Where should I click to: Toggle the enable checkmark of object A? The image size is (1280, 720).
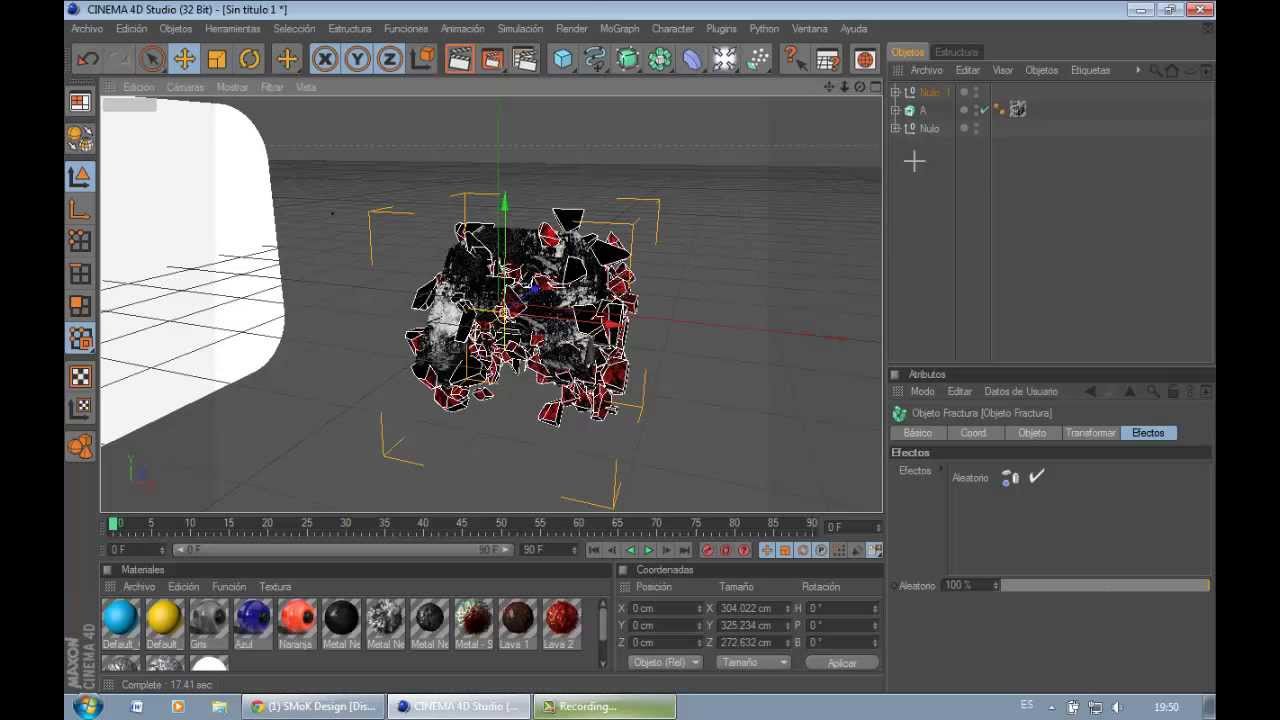tap(985, 110)
